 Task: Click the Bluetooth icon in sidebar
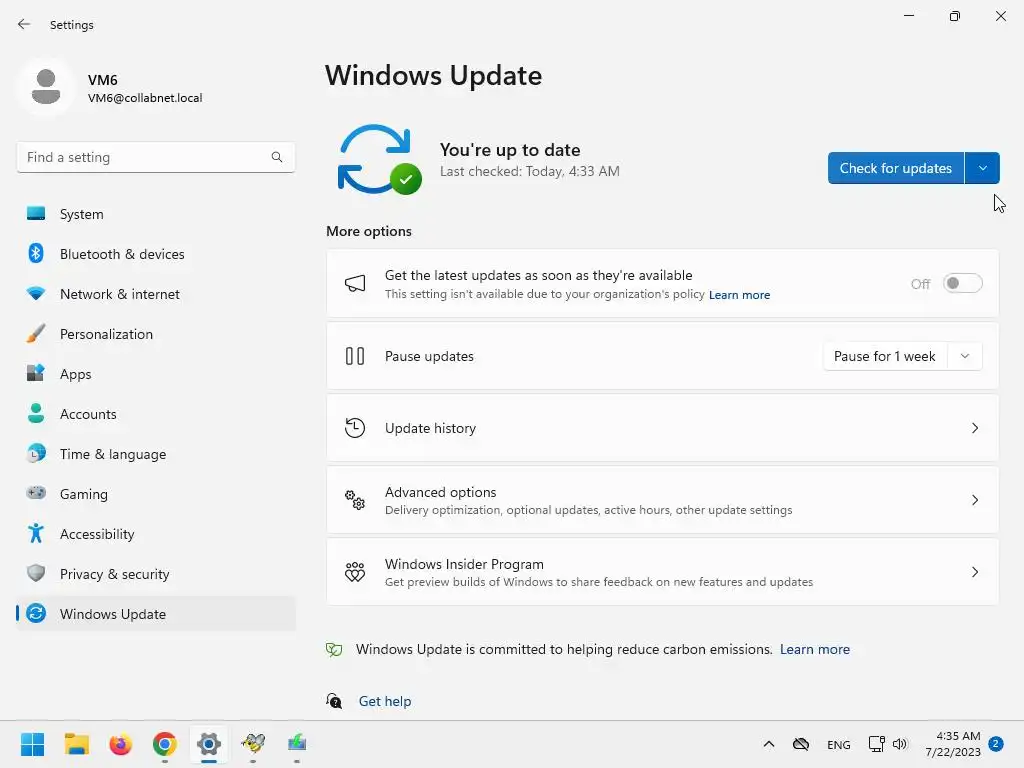pos(36,253)
